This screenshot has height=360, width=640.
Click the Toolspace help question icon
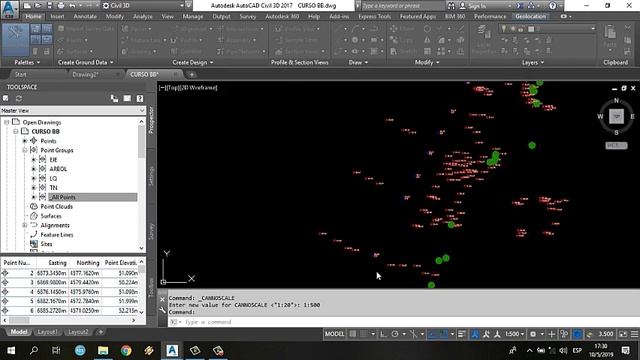point(140,98)
